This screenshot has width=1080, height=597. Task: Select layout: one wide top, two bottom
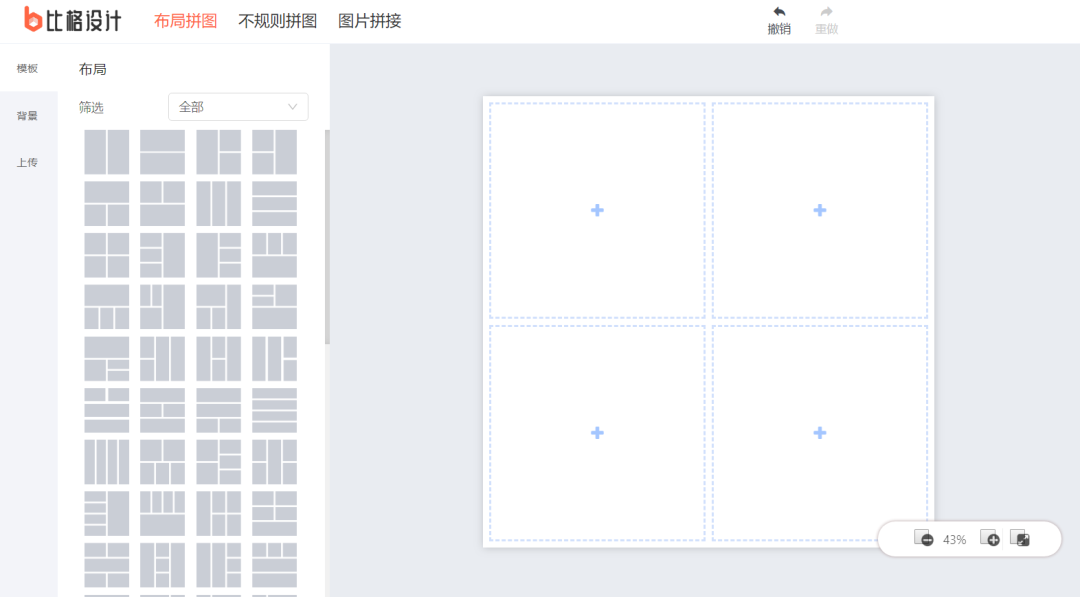point(107,204)
